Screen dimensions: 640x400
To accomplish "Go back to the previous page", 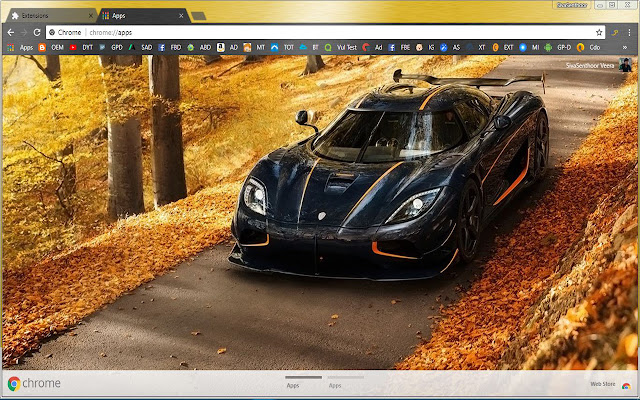I will click(11, 32).
